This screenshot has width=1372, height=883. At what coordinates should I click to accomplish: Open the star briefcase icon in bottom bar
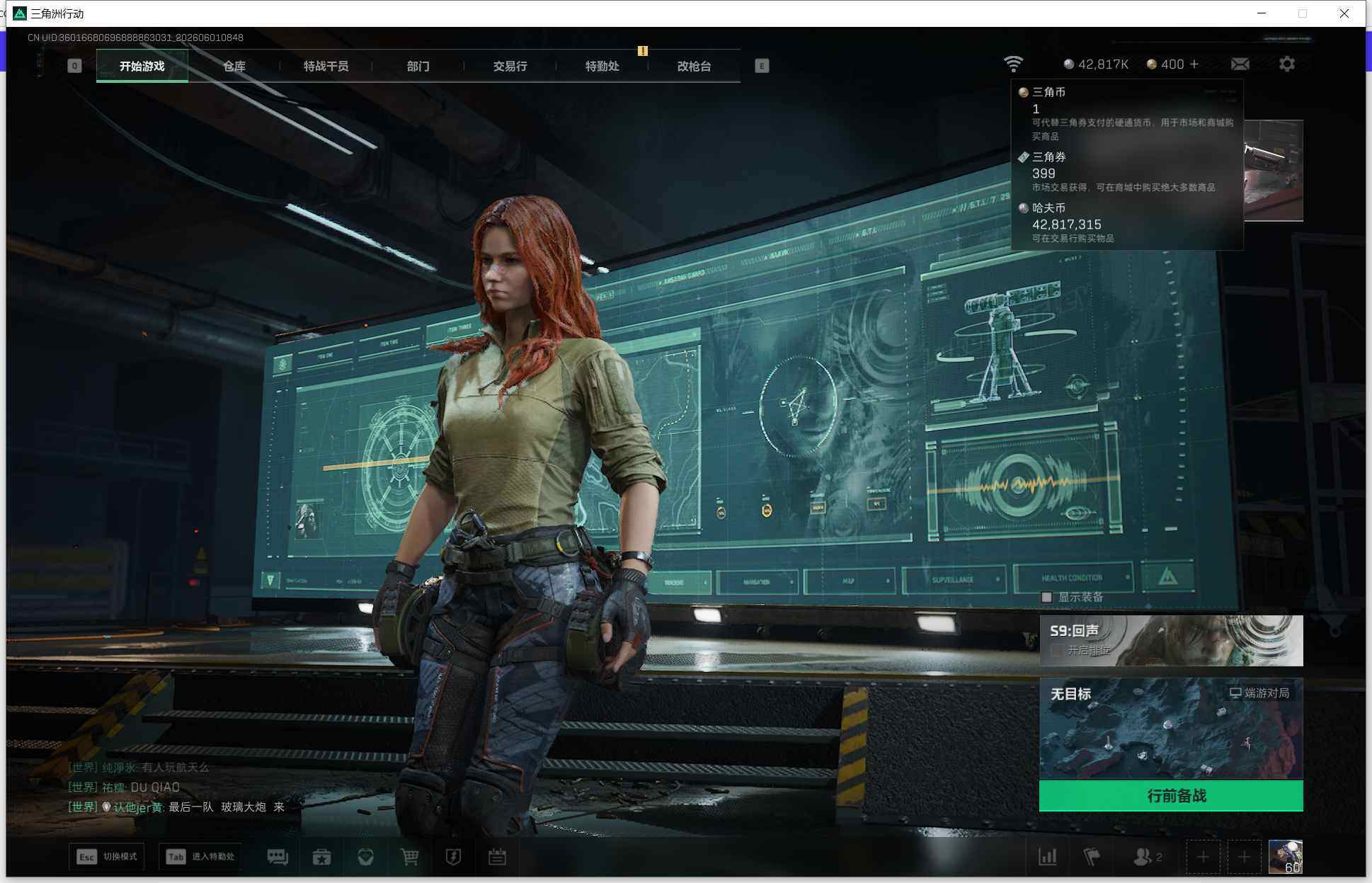pos(321,857)
